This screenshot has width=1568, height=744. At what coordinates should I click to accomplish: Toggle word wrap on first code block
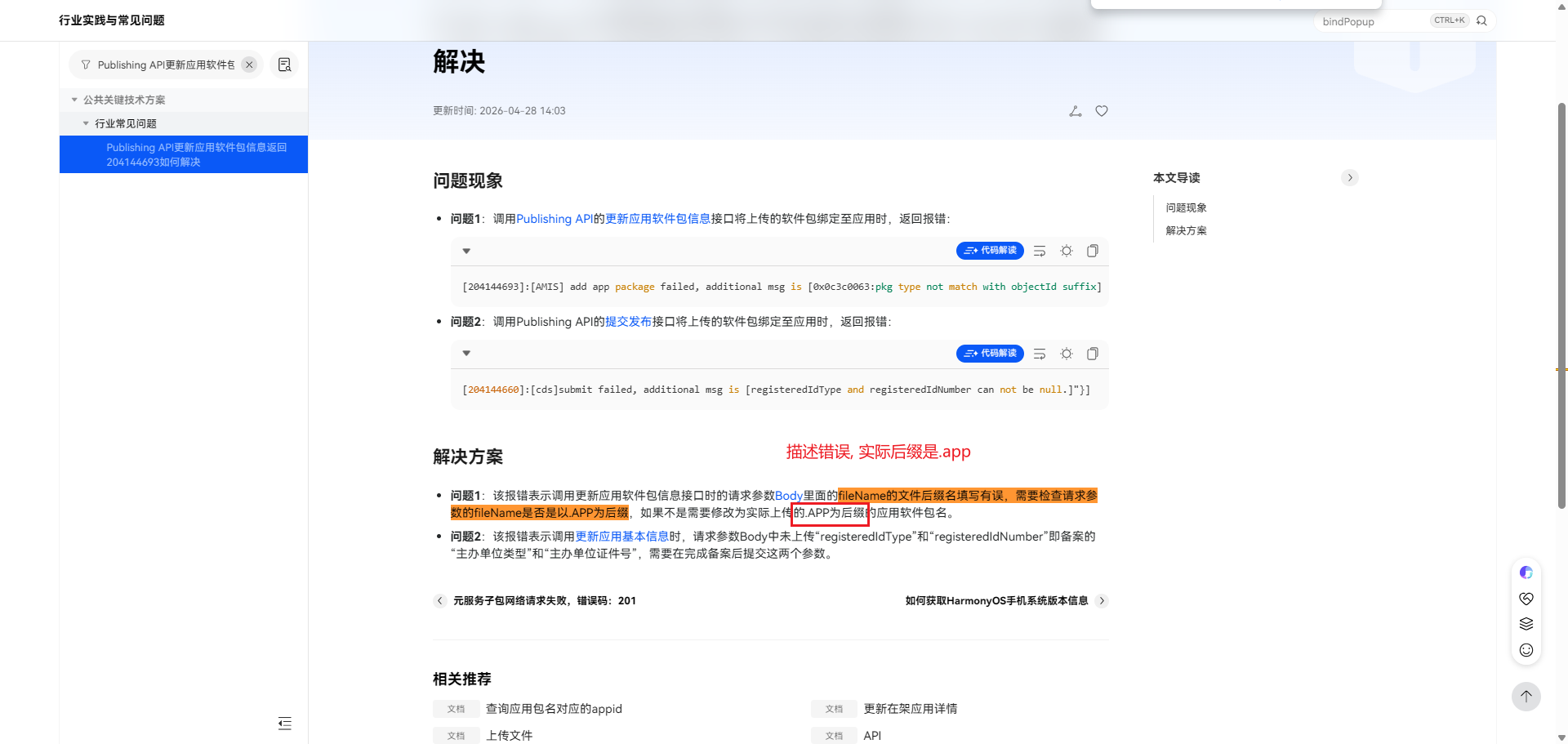point(1040,251)
